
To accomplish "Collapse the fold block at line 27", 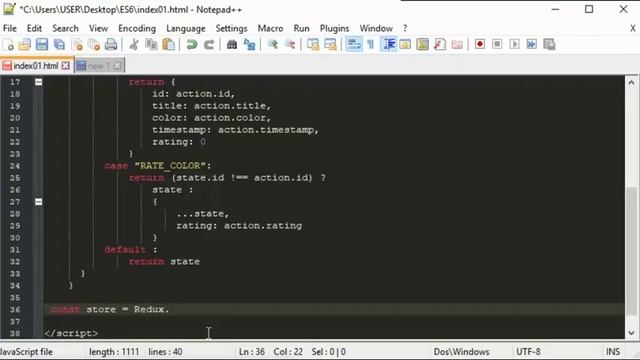I will (x=38, y=202).
